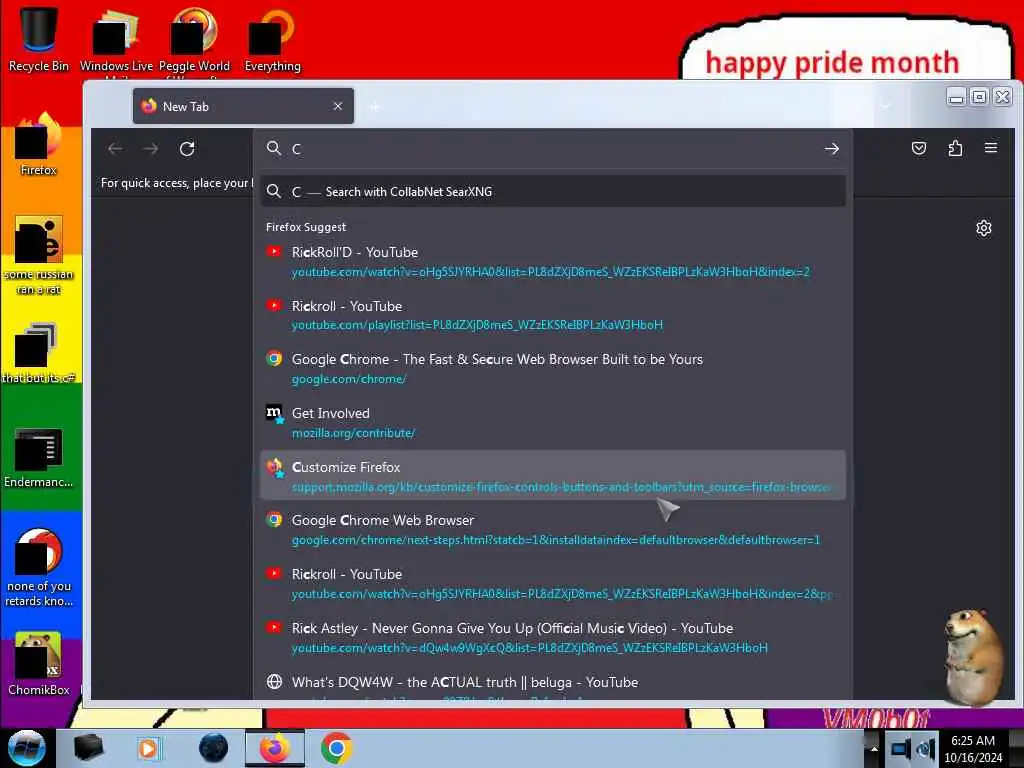Image resolution: width=1024 pixels, height=768 pixels.
Task: Minimize the Firefox window
Action: click(956, 97)
